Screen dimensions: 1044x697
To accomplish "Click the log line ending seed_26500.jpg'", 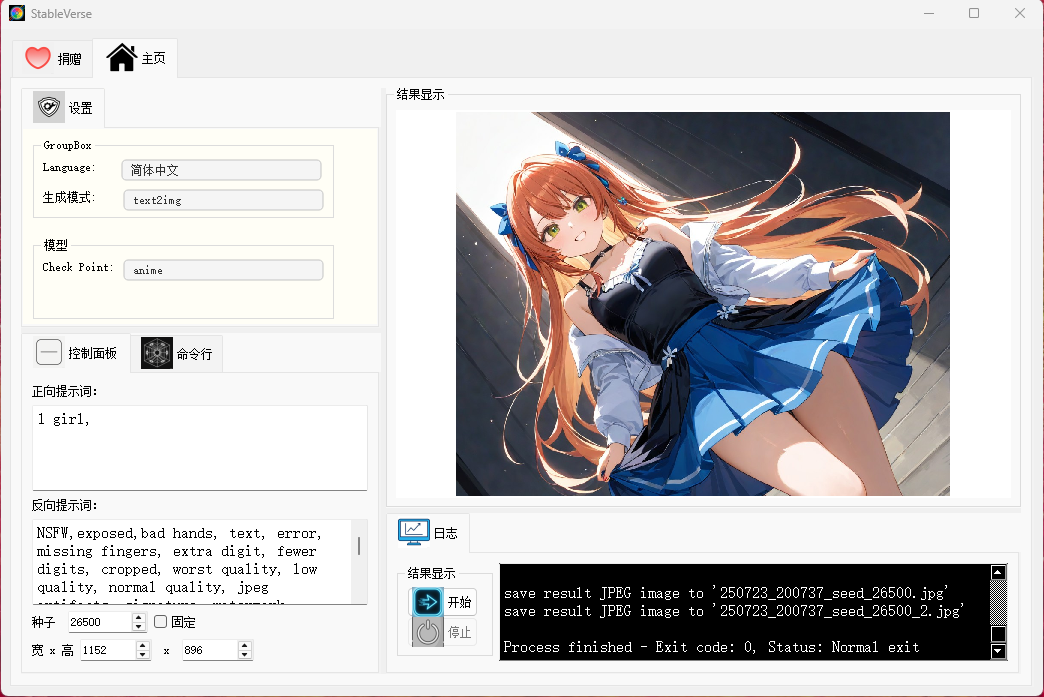I will (x=726, y=593).
